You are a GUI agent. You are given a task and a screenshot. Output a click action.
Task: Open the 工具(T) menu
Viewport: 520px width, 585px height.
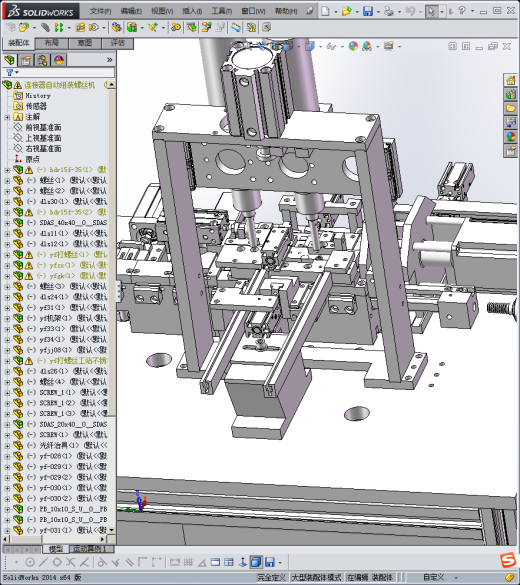point(222,11)
